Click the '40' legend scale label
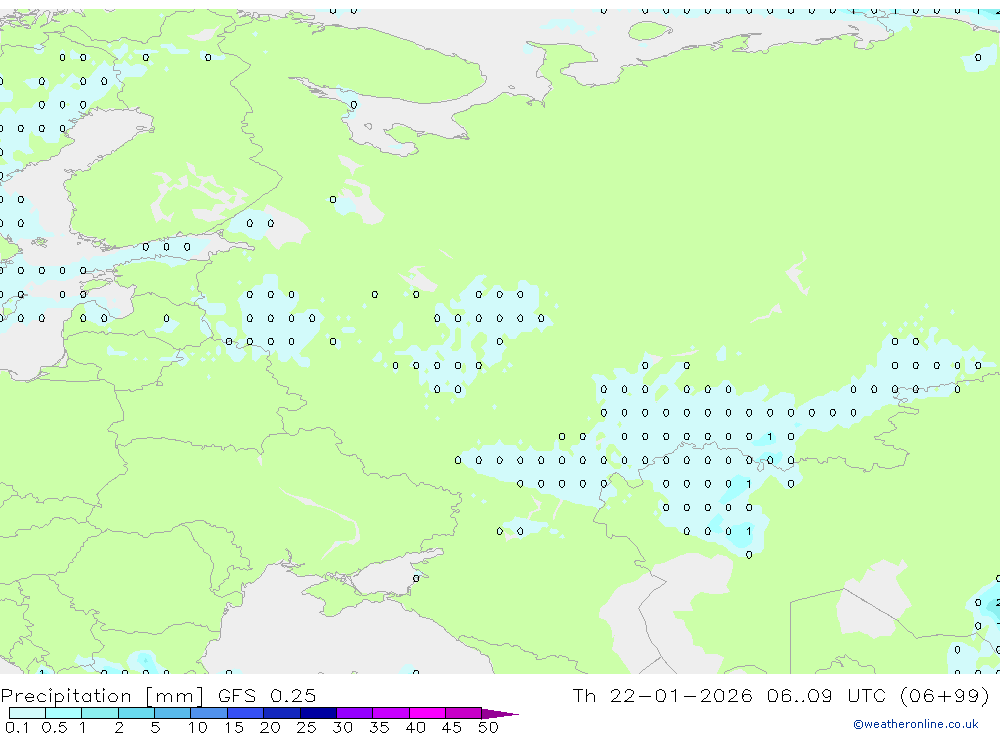Viewport: 1000px width, 733px height. coord(416,727)
